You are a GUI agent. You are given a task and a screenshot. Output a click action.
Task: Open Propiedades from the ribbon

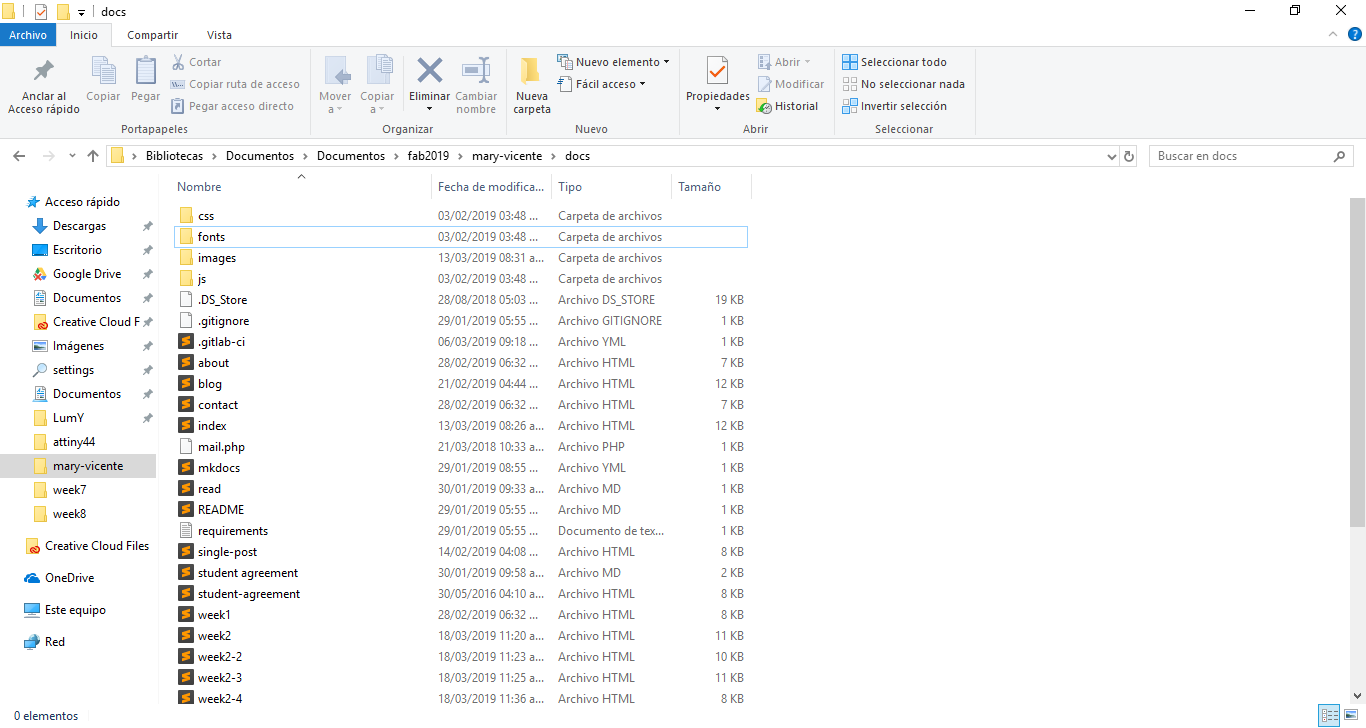click(717, 84)
